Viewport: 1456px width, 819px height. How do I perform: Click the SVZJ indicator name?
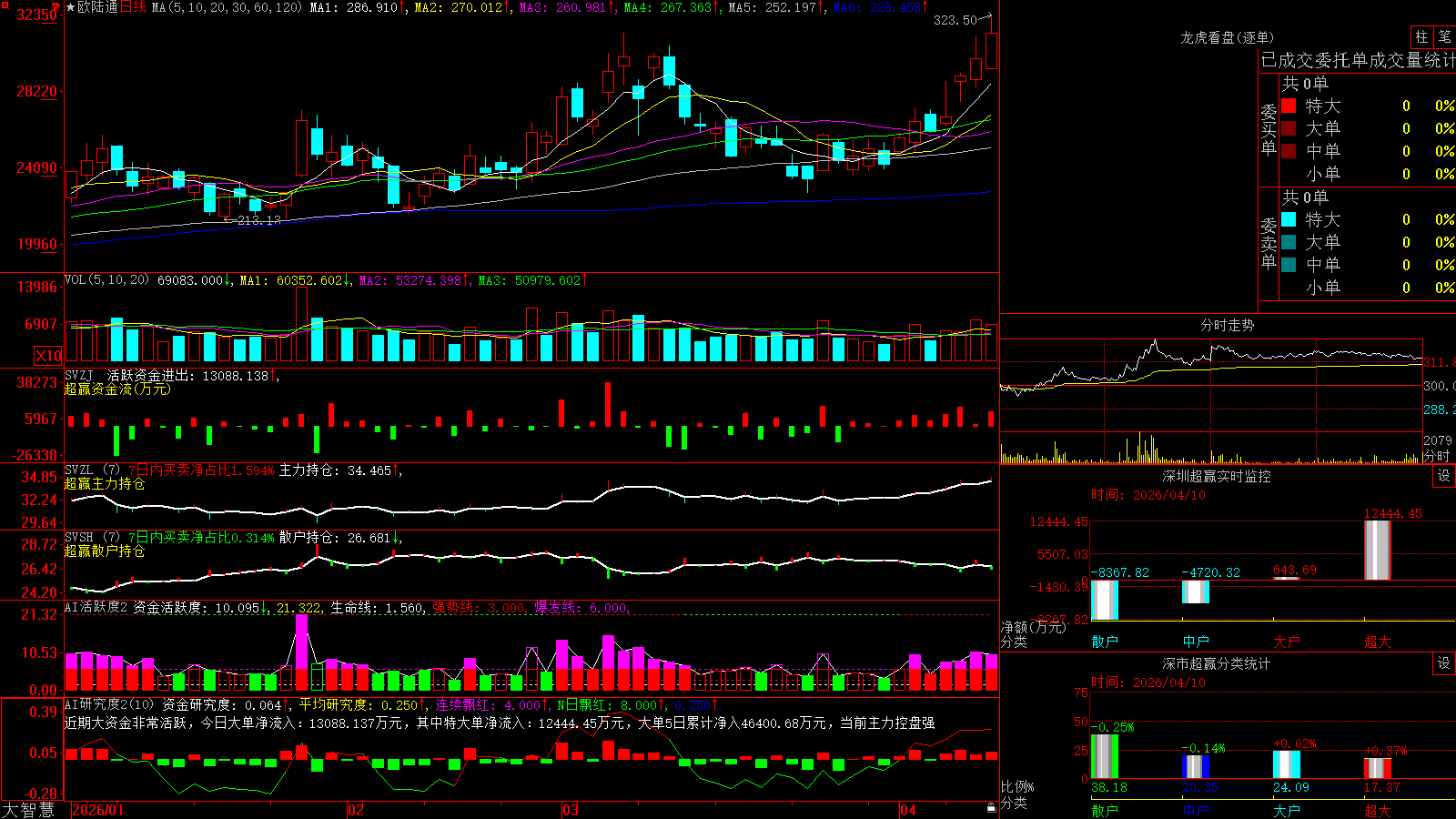click(78, 375)
